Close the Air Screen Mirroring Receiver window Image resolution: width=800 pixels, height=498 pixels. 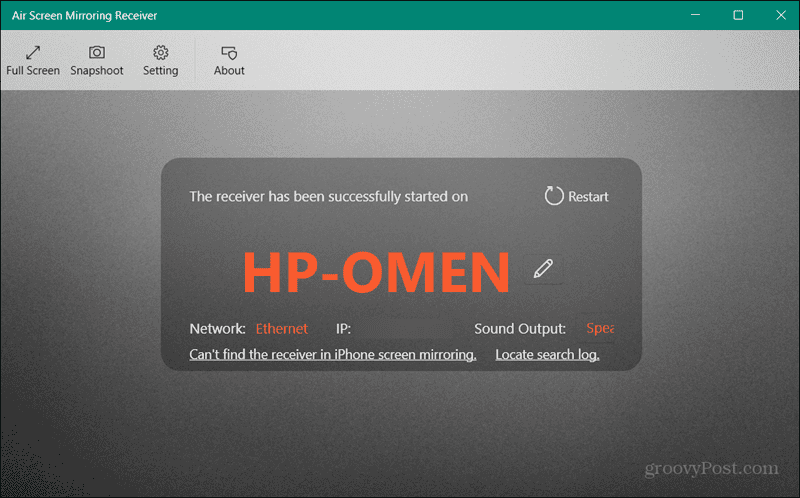(781, 15)
